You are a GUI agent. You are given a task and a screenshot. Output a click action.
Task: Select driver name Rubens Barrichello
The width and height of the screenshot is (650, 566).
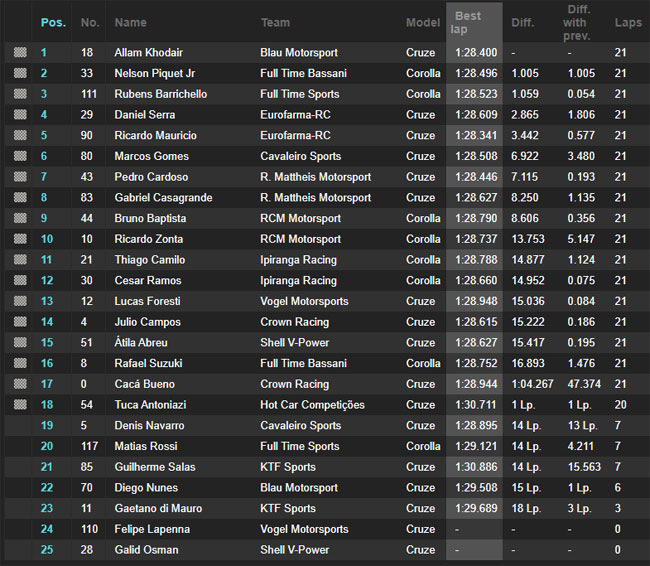pyautogui.click(x=161, y=94)
